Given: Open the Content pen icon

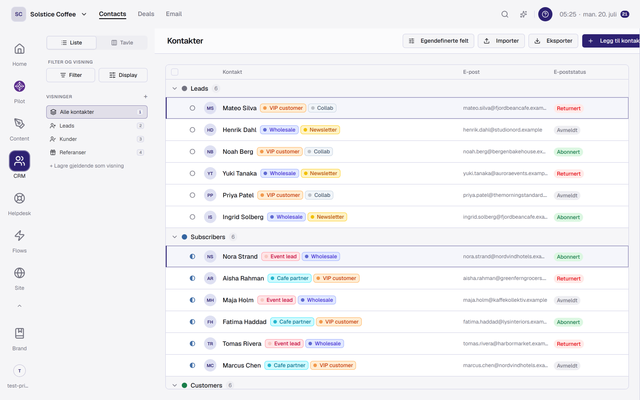Looking at the screenshot, I should coord(19,123).
